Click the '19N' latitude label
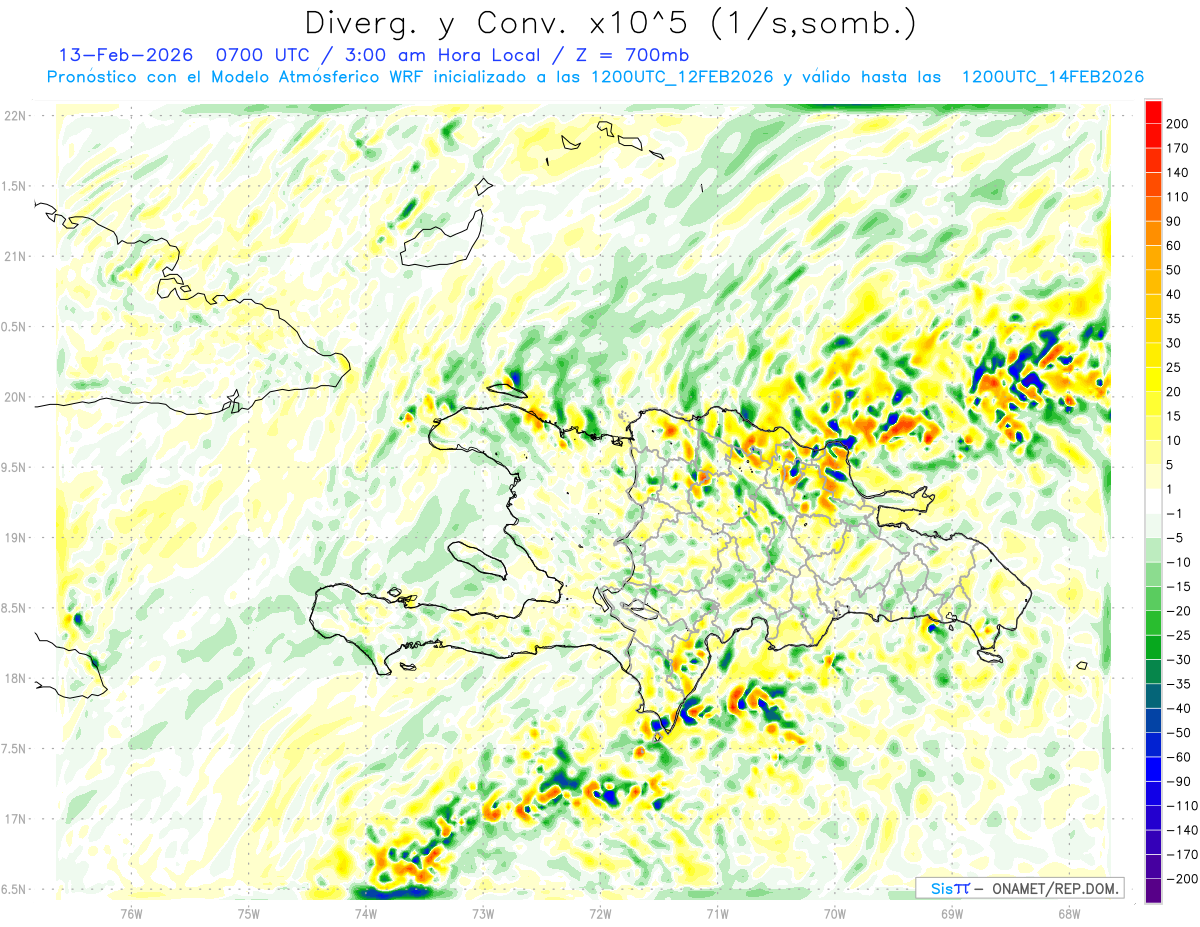 [15, 537]
